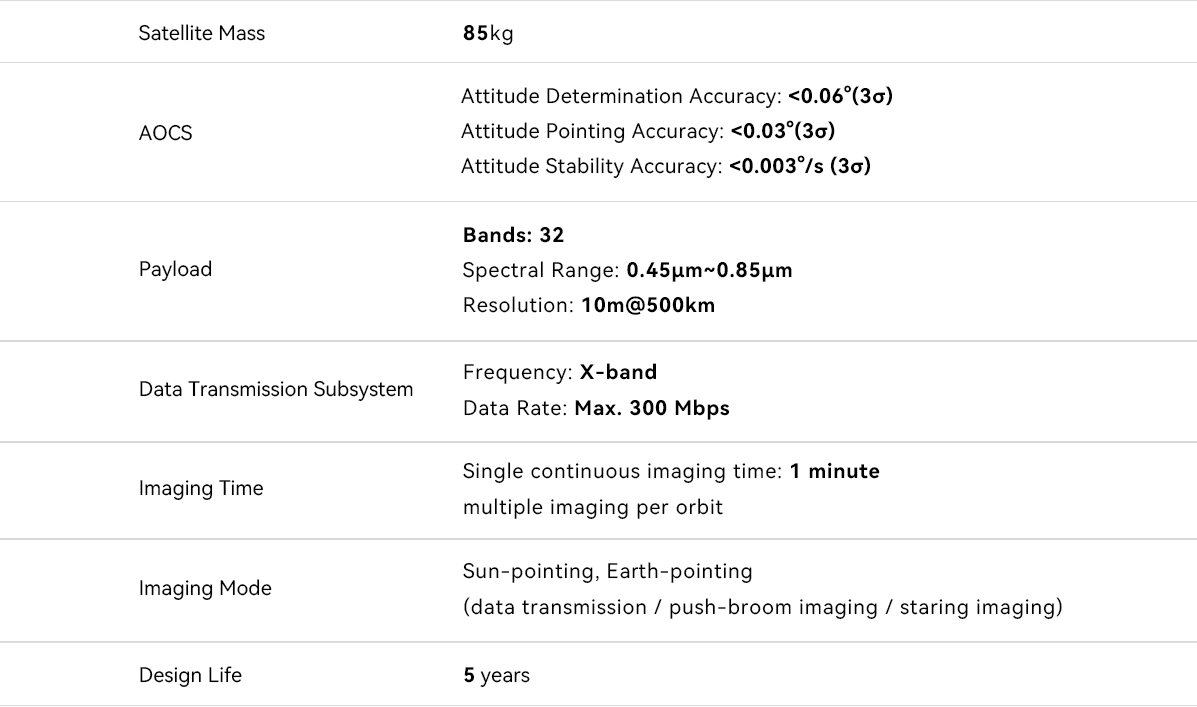Image resolution: width=1197 pixels, height=707 pixels.
Task: Select the Attitude Pointing Accuracy value
Action: (x=782, y=131)
